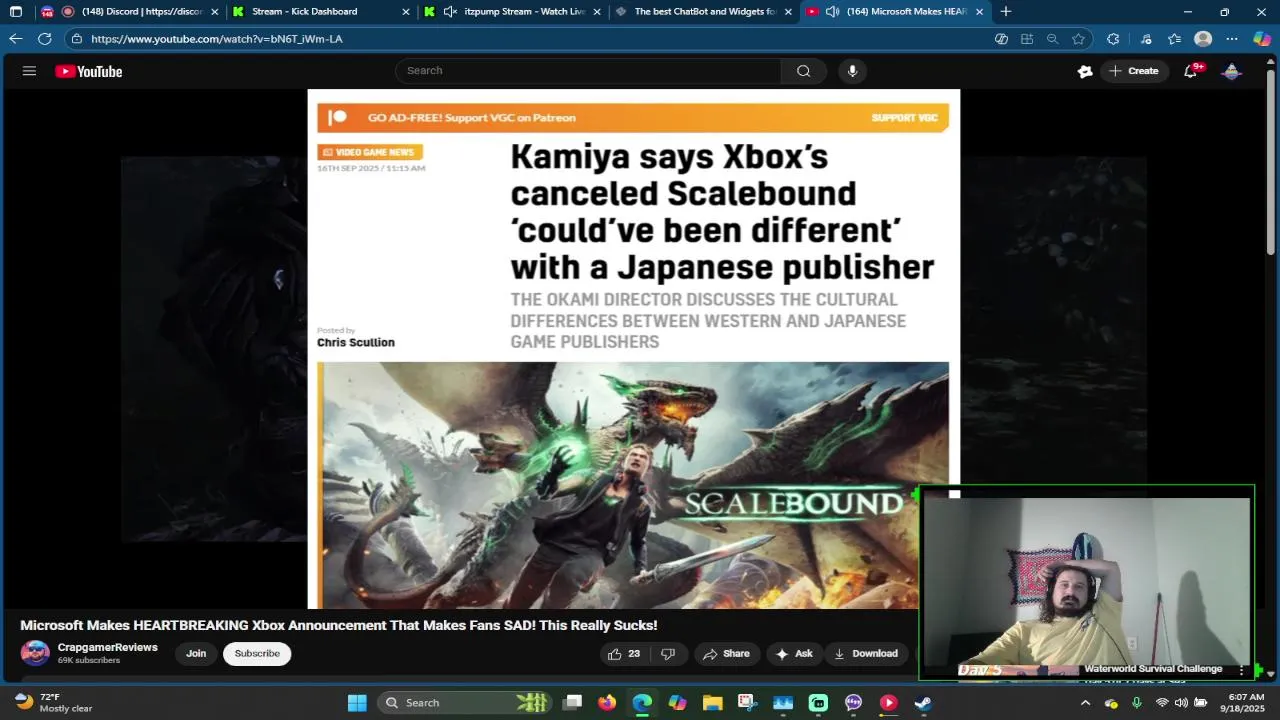Click the browser address bar URL
Image resolution: width=1280 pixels, height=720 pixels.
217,39
